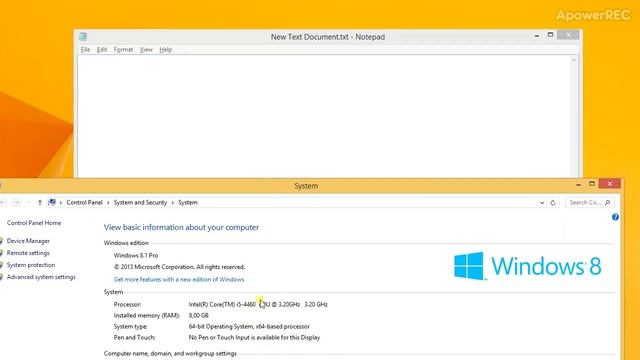Viewport: 640px width, 360px height.
Task: Expand the arrow after System and Security breadcrumb
Action: click(x=173, y=202)
